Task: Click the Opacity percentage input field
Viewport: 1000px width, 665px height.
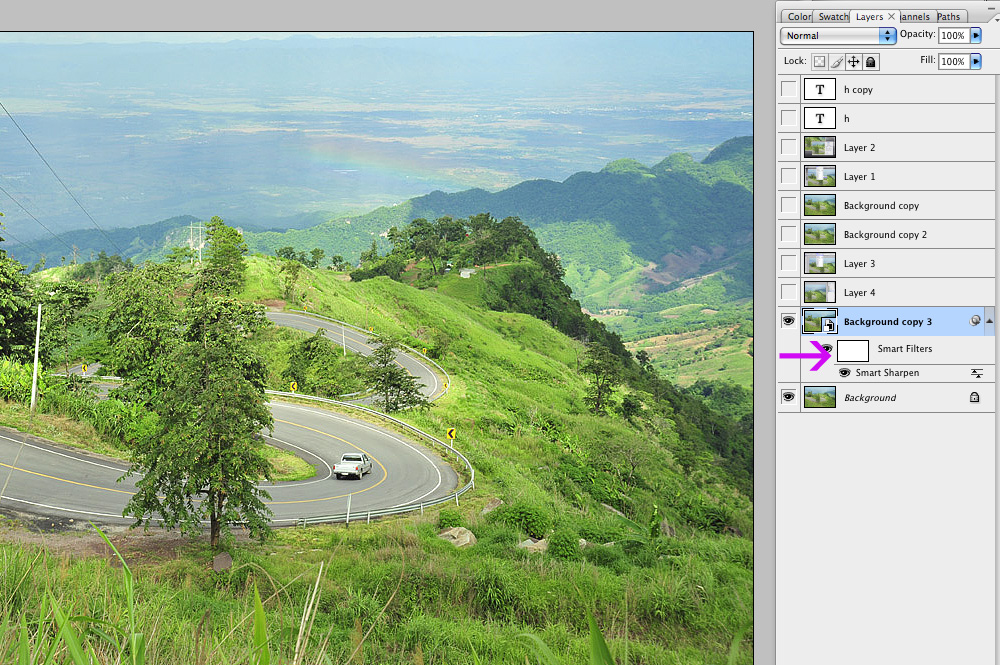Action: pos(952,35)
